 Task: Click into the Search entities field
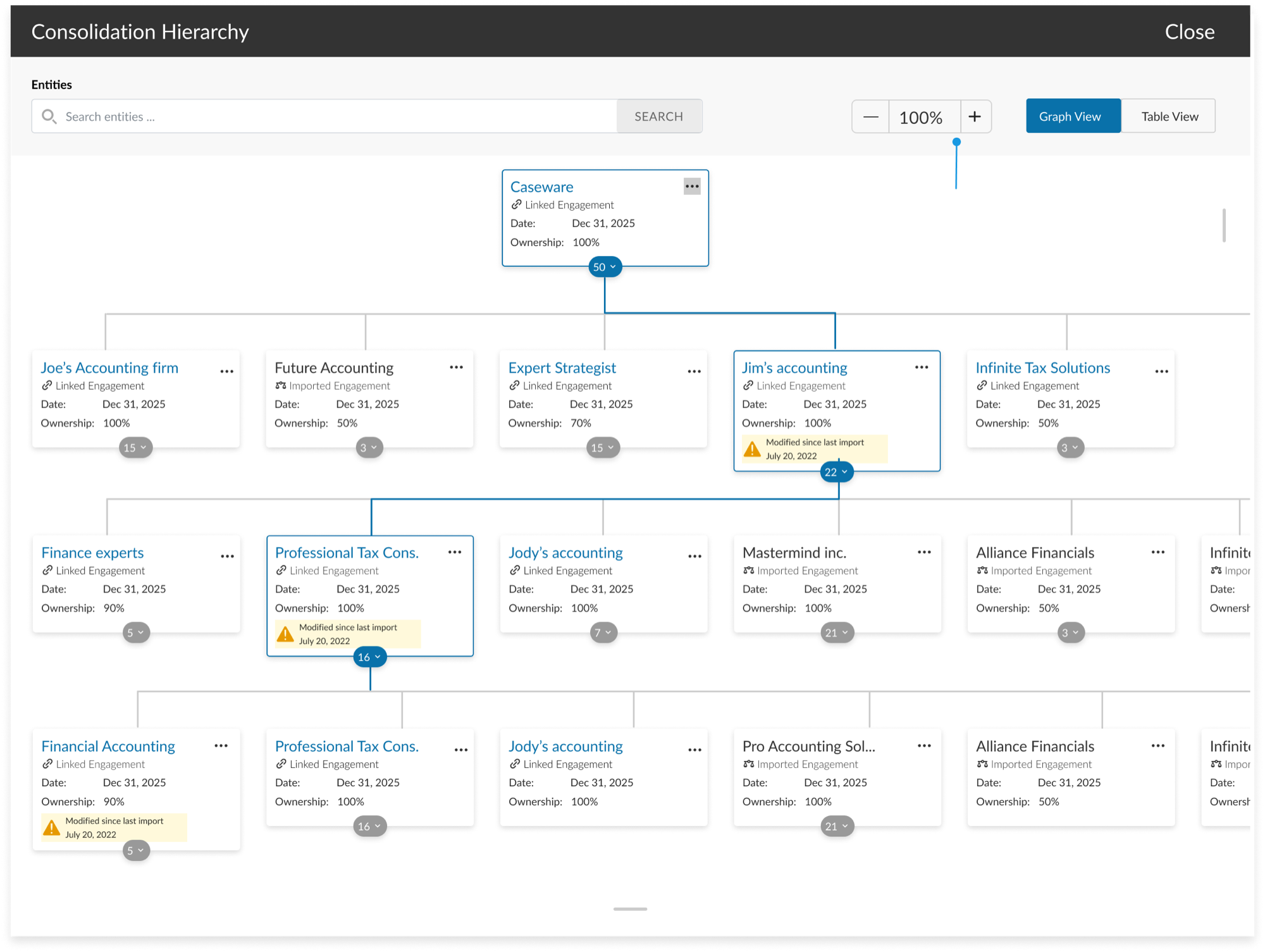pos(324,116)
